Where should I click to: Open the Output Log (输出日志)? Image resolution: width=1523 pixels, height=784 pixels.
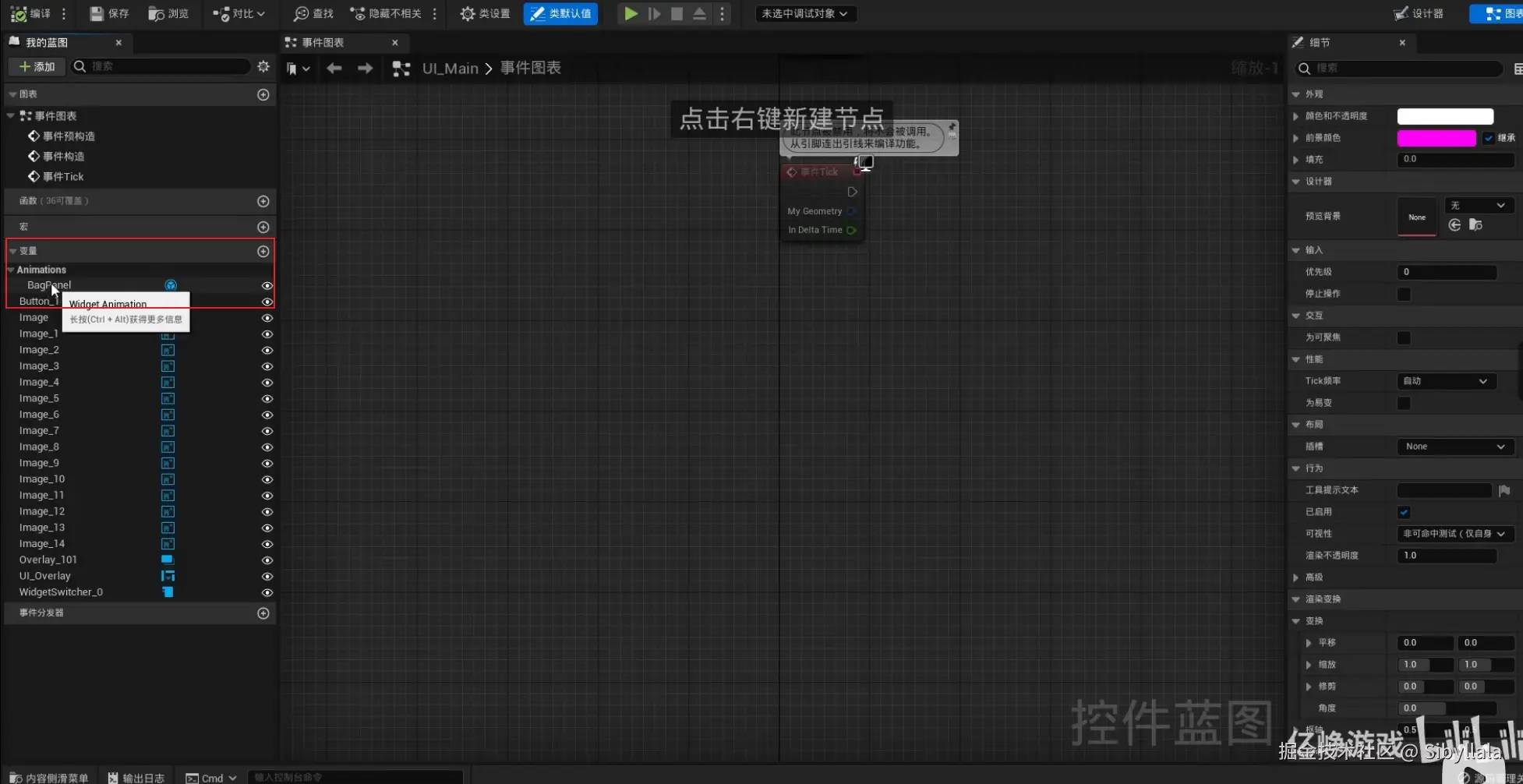(136, 777)
